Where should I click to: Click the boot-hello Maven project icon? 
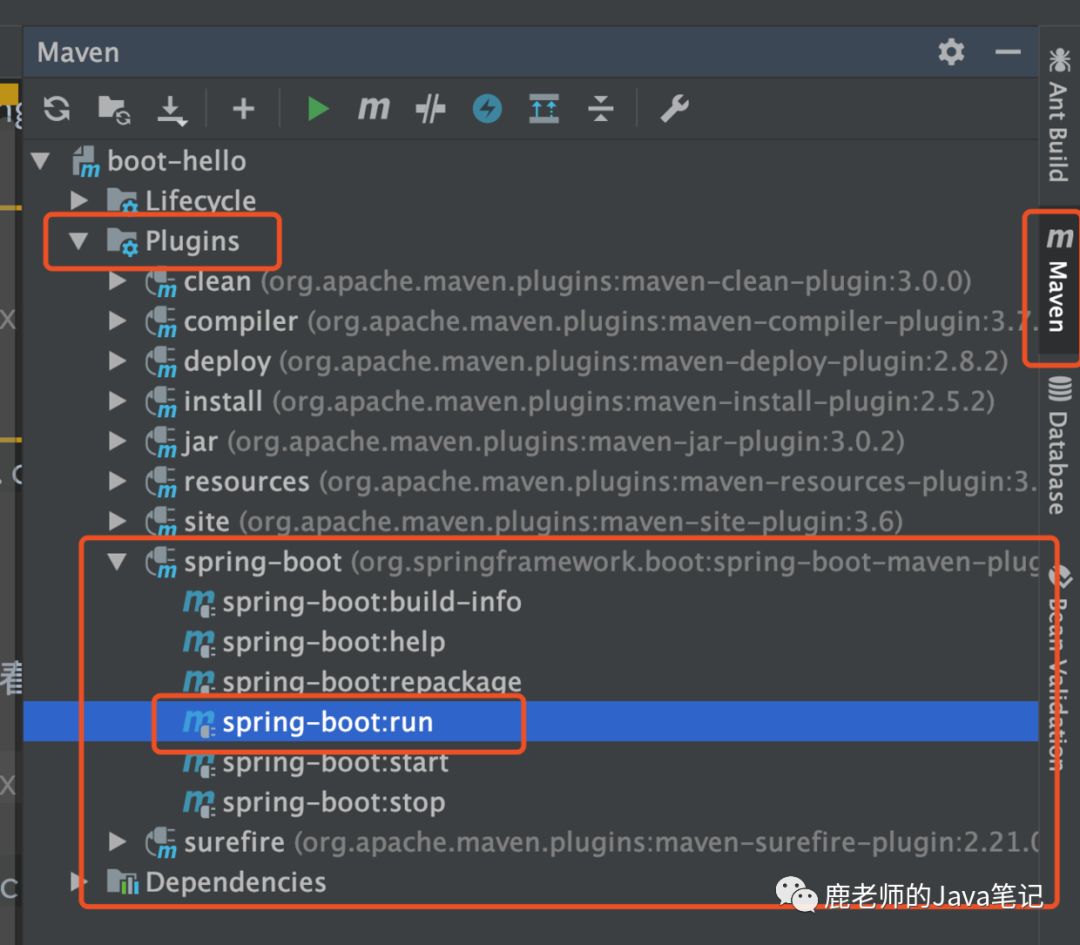pos(86,161)
